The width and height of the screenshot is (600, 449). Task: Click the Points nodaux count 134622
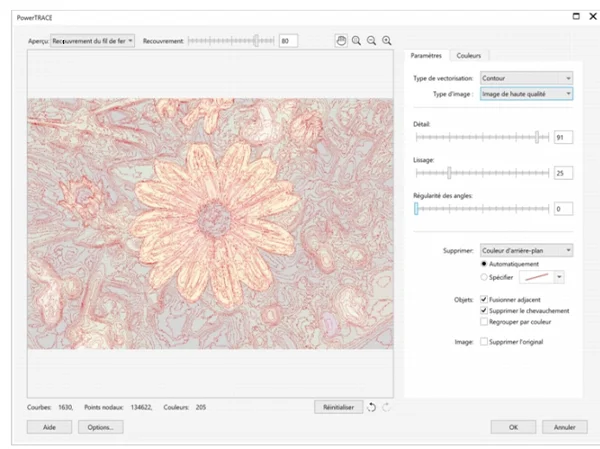coord(141,407)
